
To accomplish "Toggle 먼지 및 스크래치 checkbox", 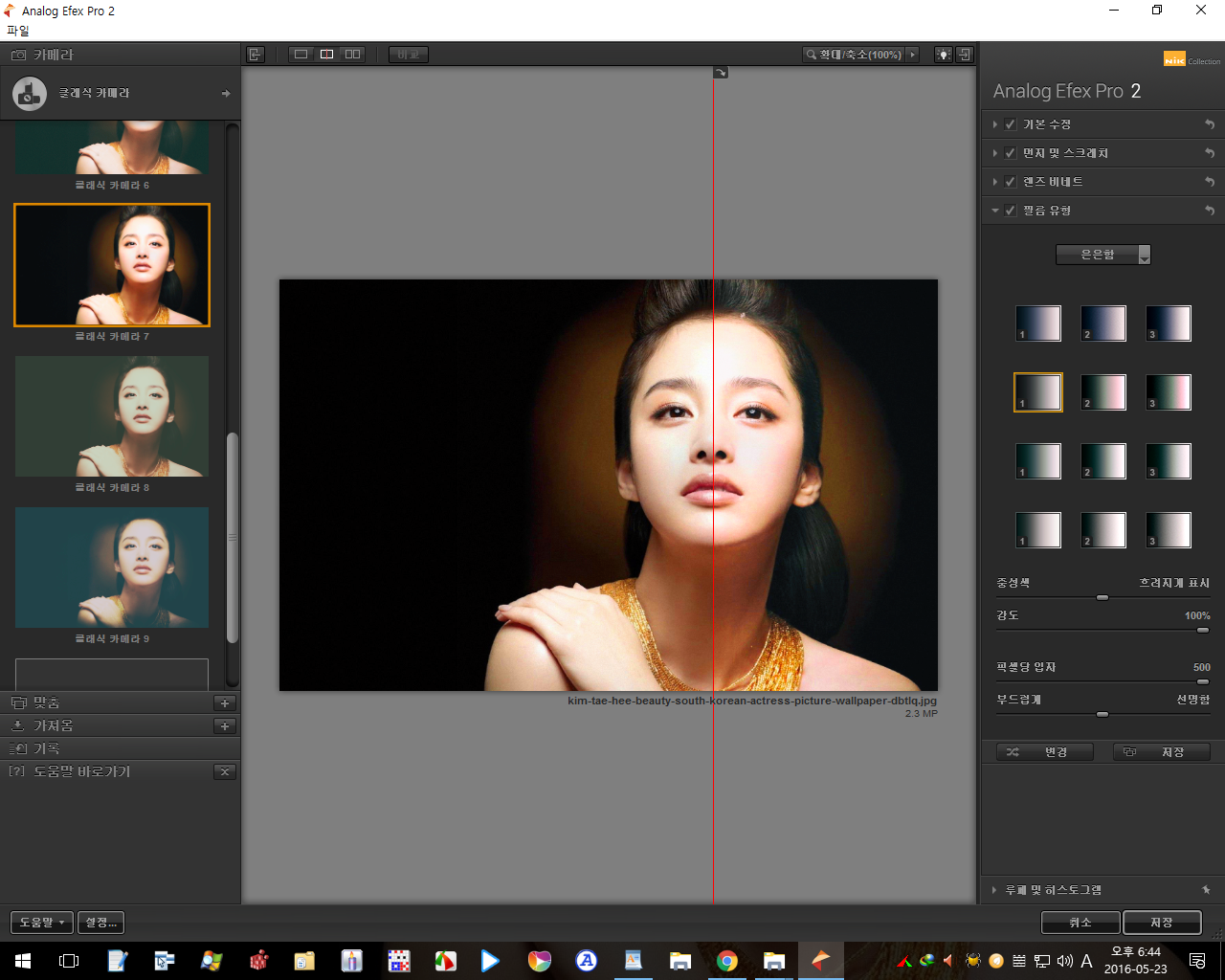I will click(1010, 153).
